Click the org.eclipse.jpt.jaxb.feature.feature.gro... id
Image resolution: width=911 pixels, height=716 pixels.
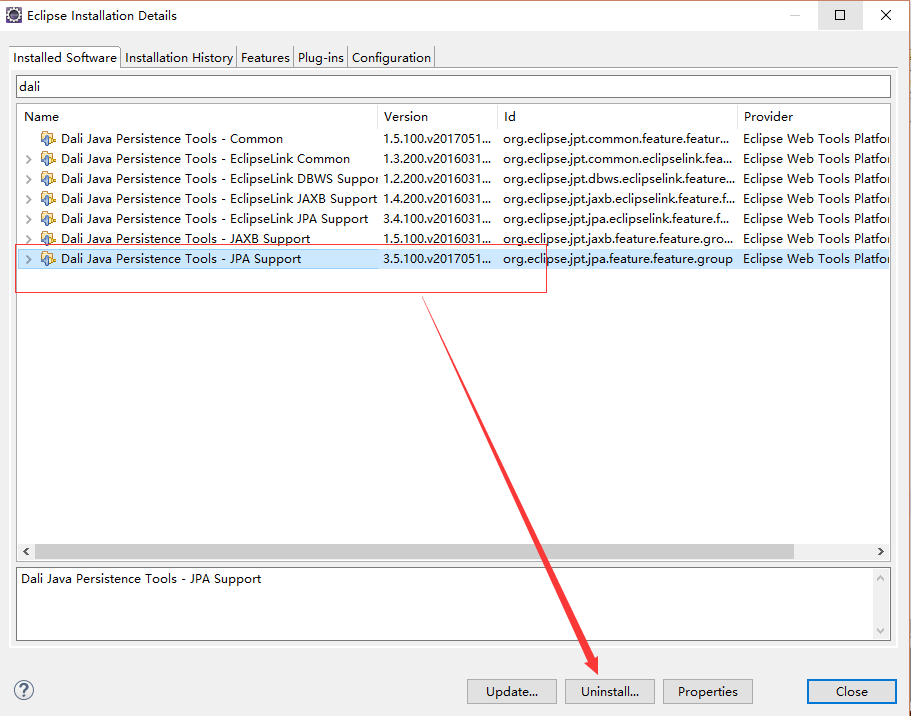[x=618, y=239]
